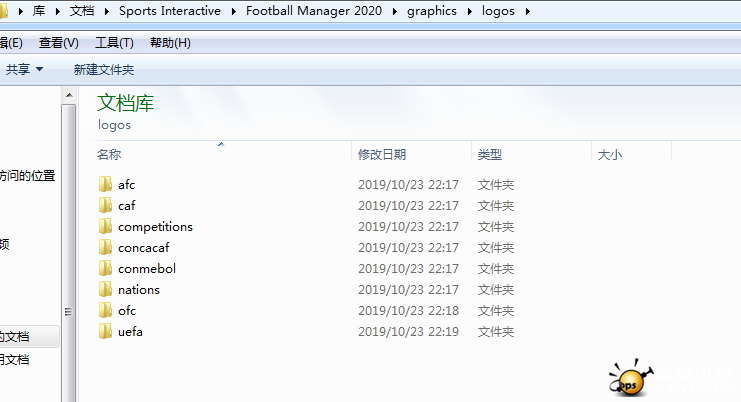Select the concacaf folder icon

[x=105, y=247]
